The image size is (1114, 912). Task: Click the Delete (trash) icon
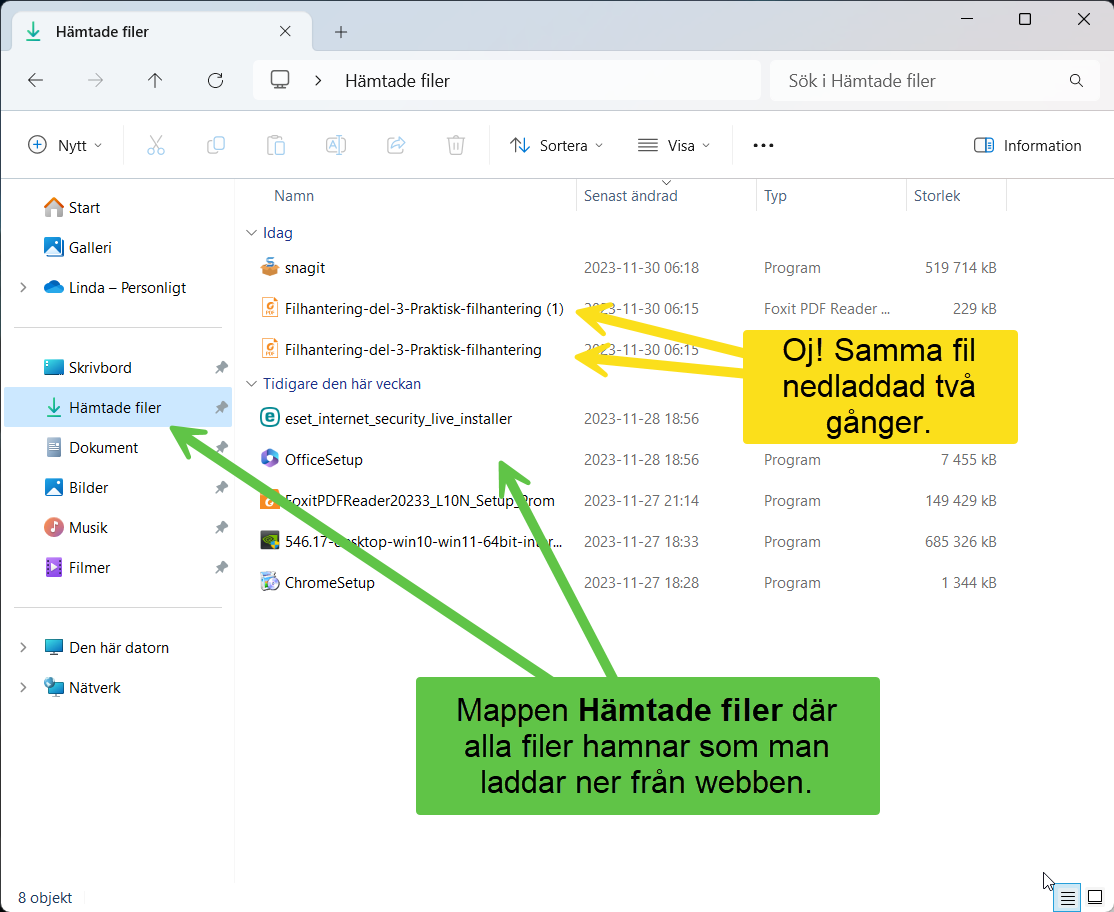coord(456,145)
